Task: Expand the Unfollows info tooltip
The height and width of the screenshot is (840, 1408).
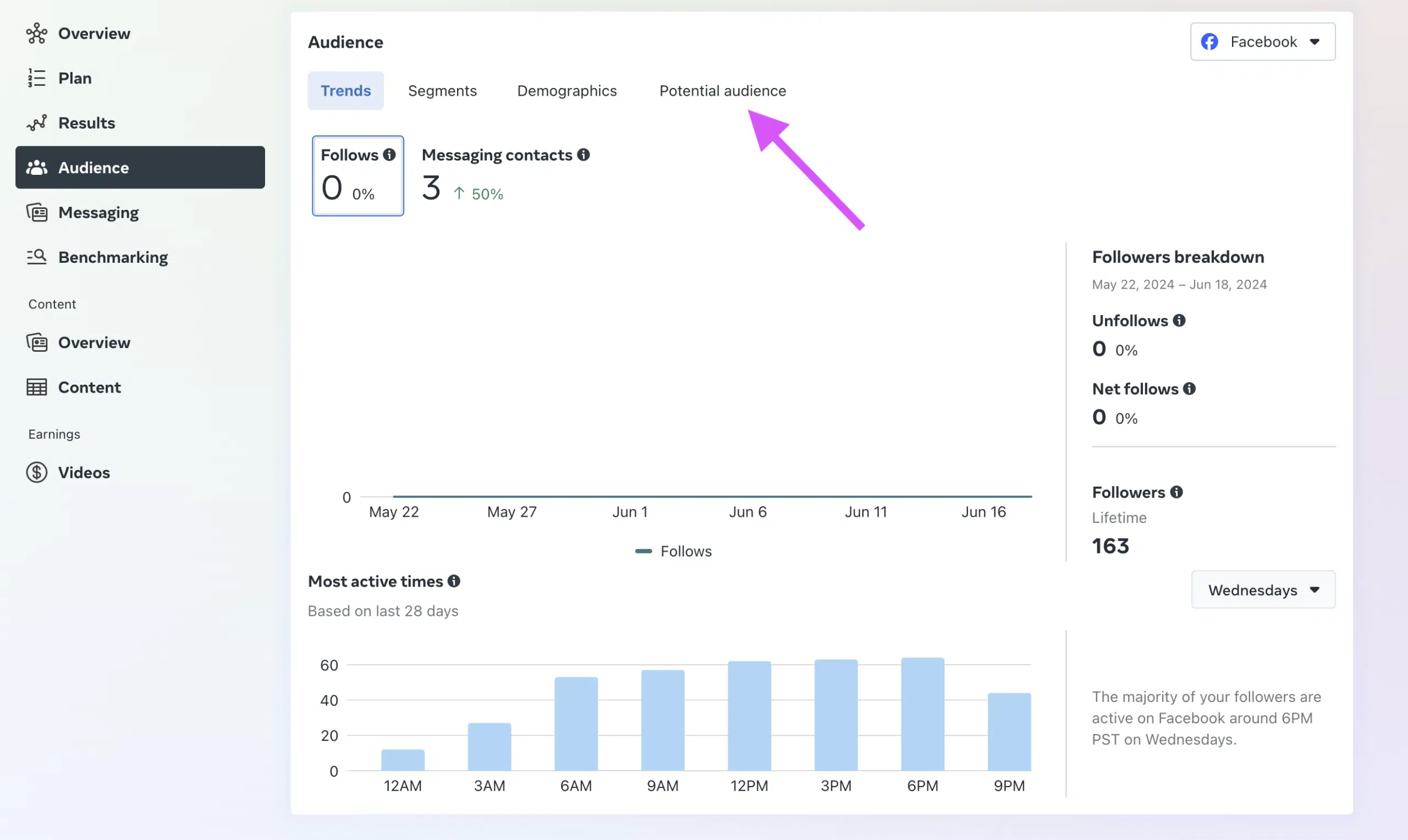Action: (1180, 320)
